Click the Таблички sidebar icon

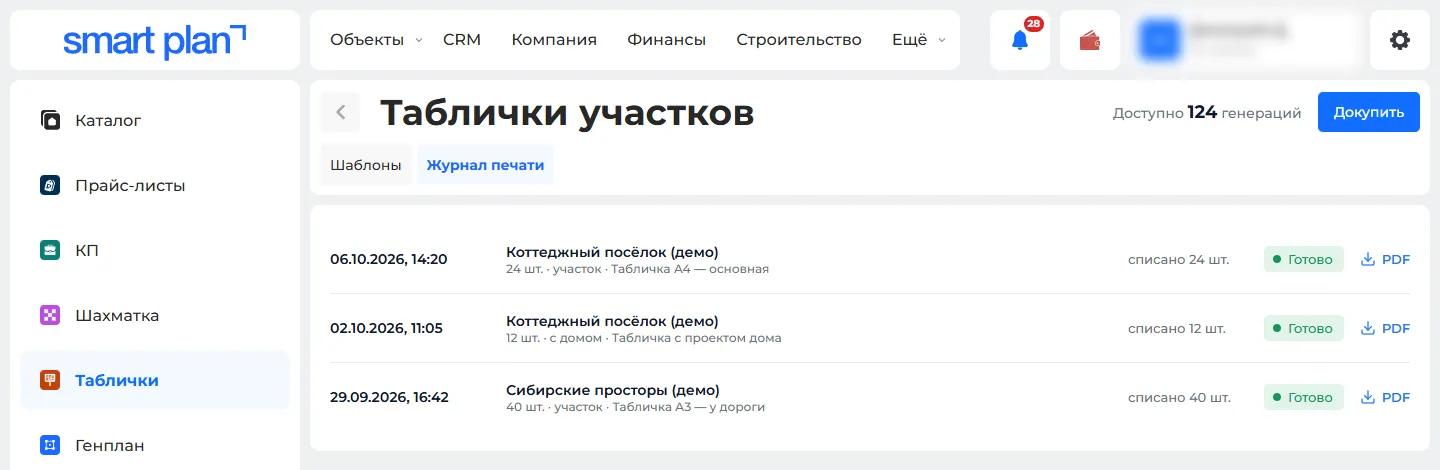click(51, 380)
